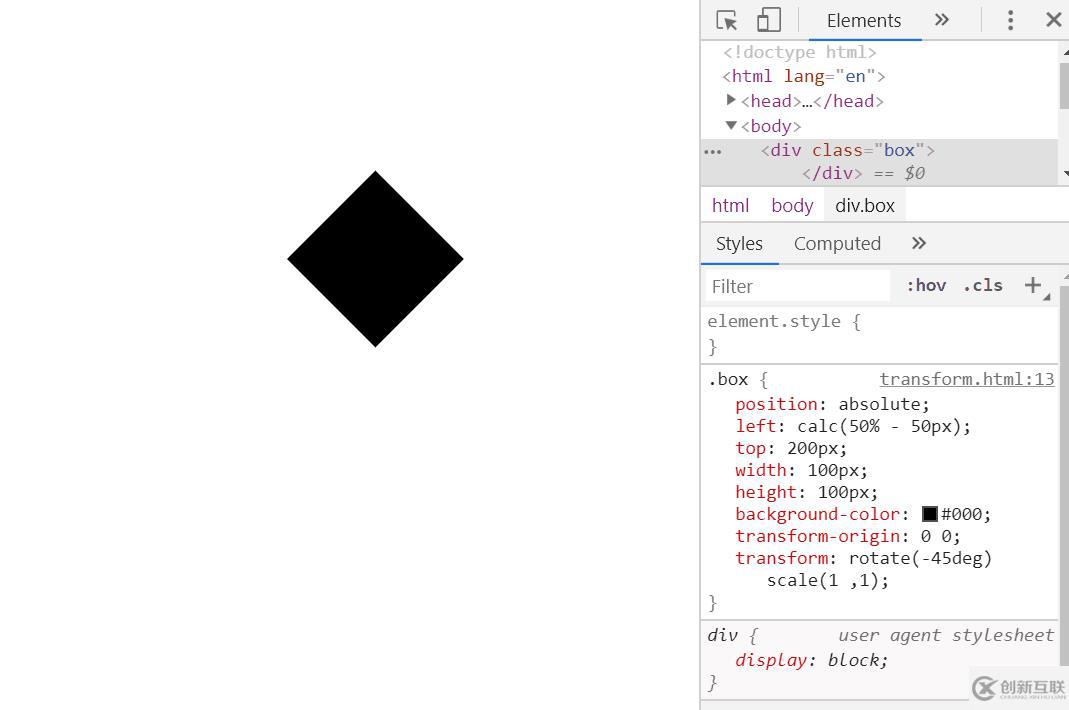The height and width of the screenshot is (710, 1069).
Task: Select the Styles tab
Action: tap(739, 243)
